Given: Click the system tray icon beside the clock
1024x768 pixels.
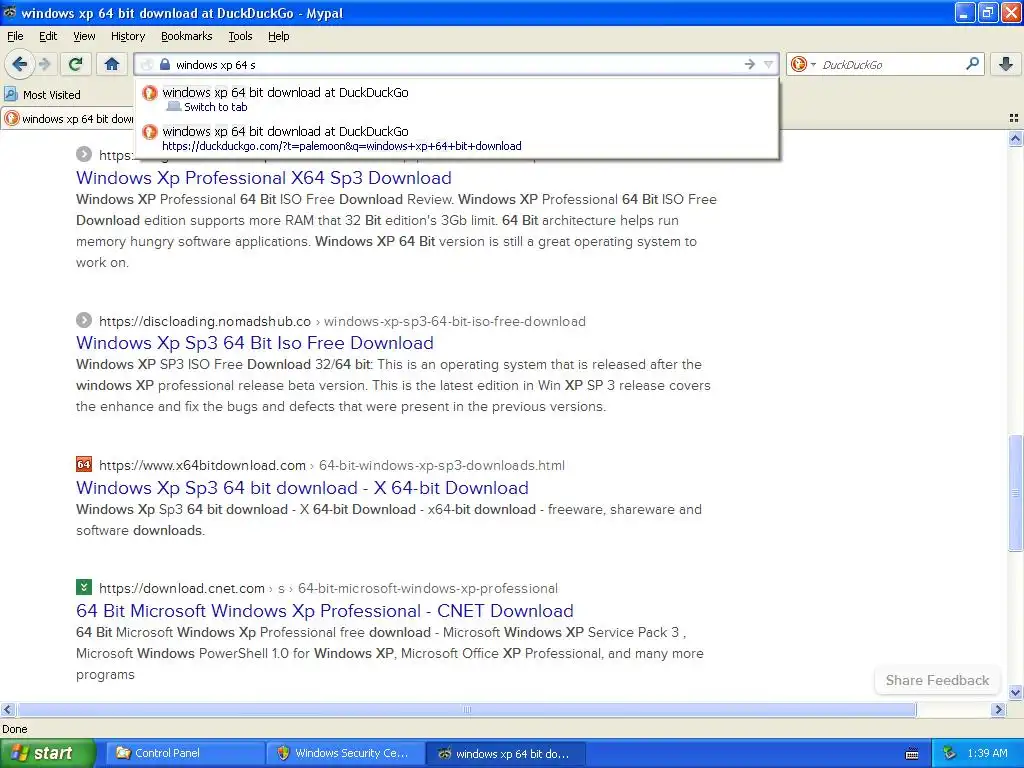Looking at the screenshot, I should tap(950, 753).
